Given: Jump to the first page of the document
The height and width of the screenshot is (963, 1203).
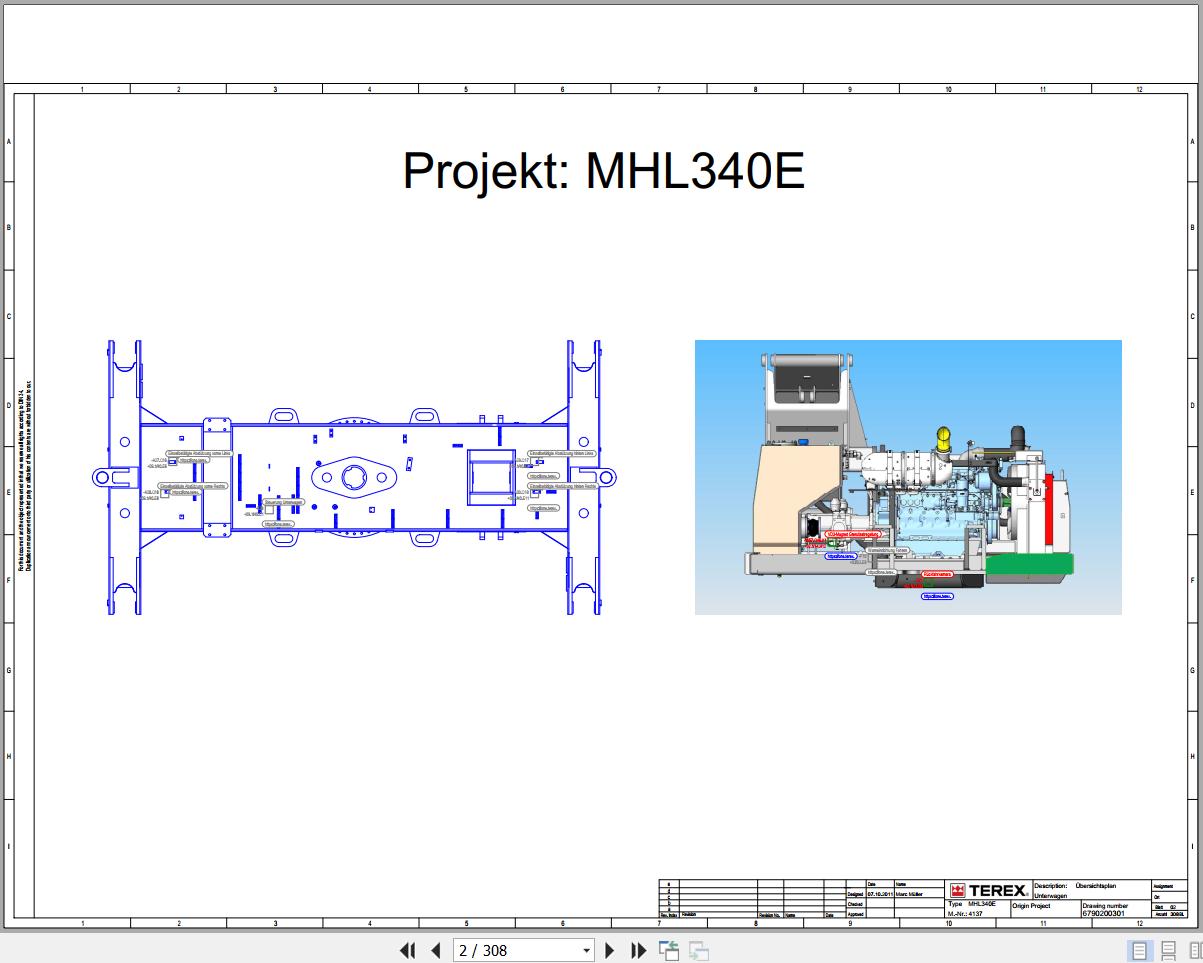Looking at the screenshot, I should 407,950.
